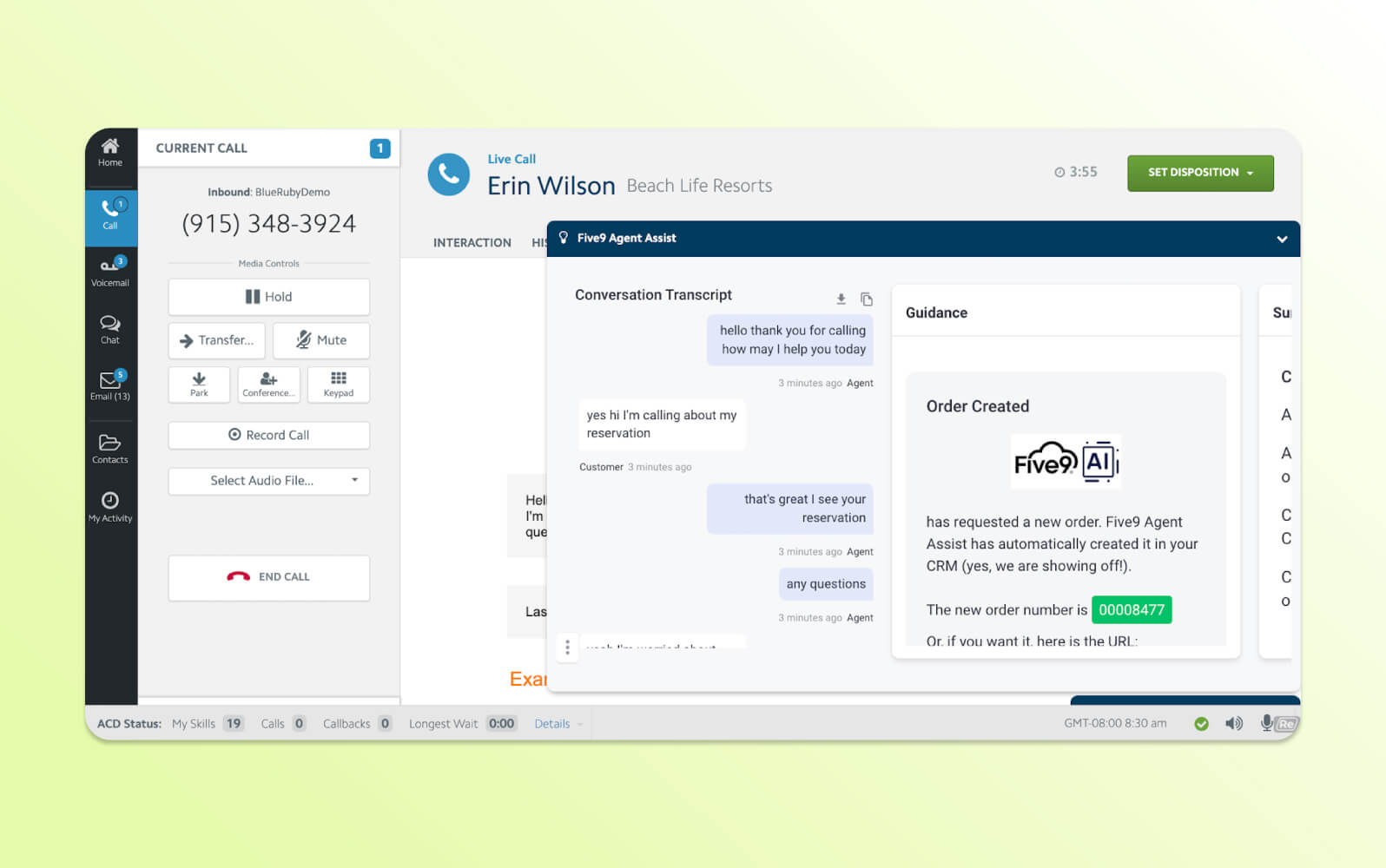
Task: Click the Transfer... button
Action: click(216, 340)
